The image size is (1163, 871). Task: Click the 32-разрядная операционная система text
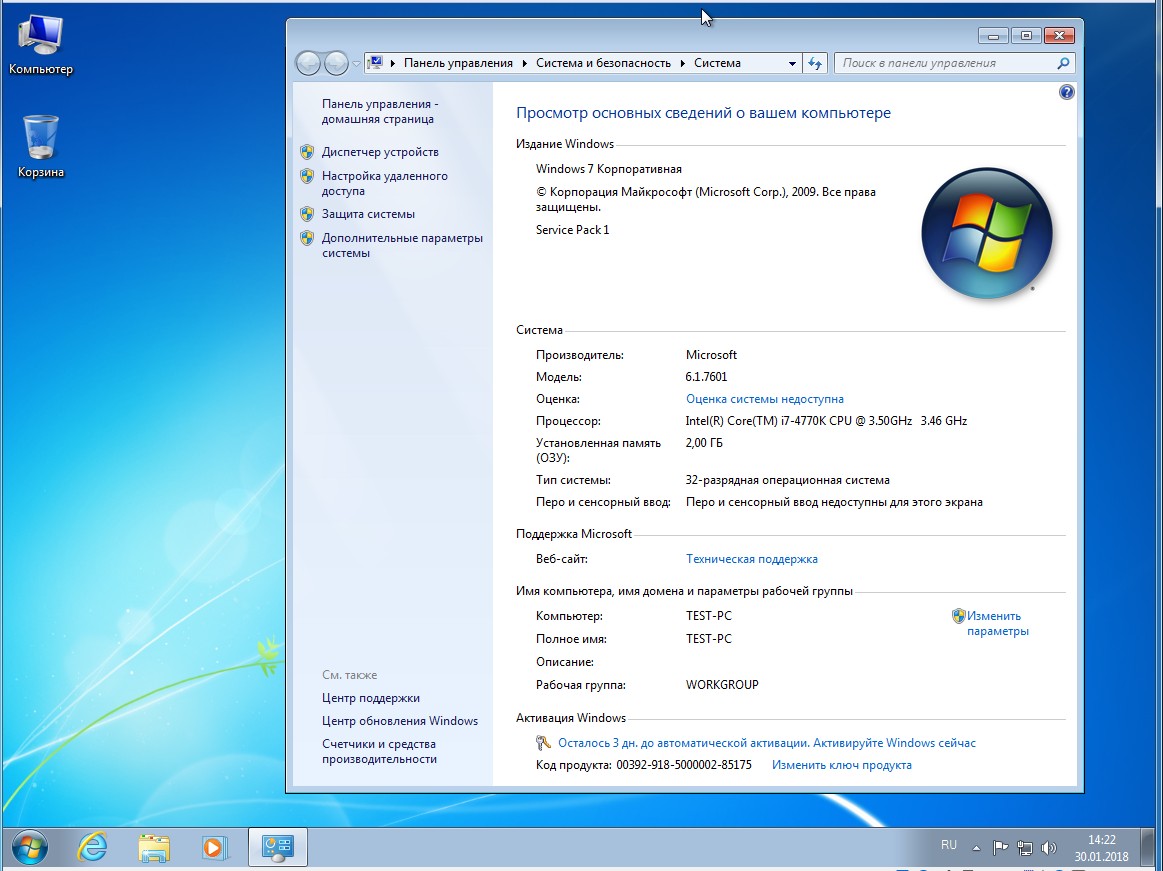(x=788, y=480)
